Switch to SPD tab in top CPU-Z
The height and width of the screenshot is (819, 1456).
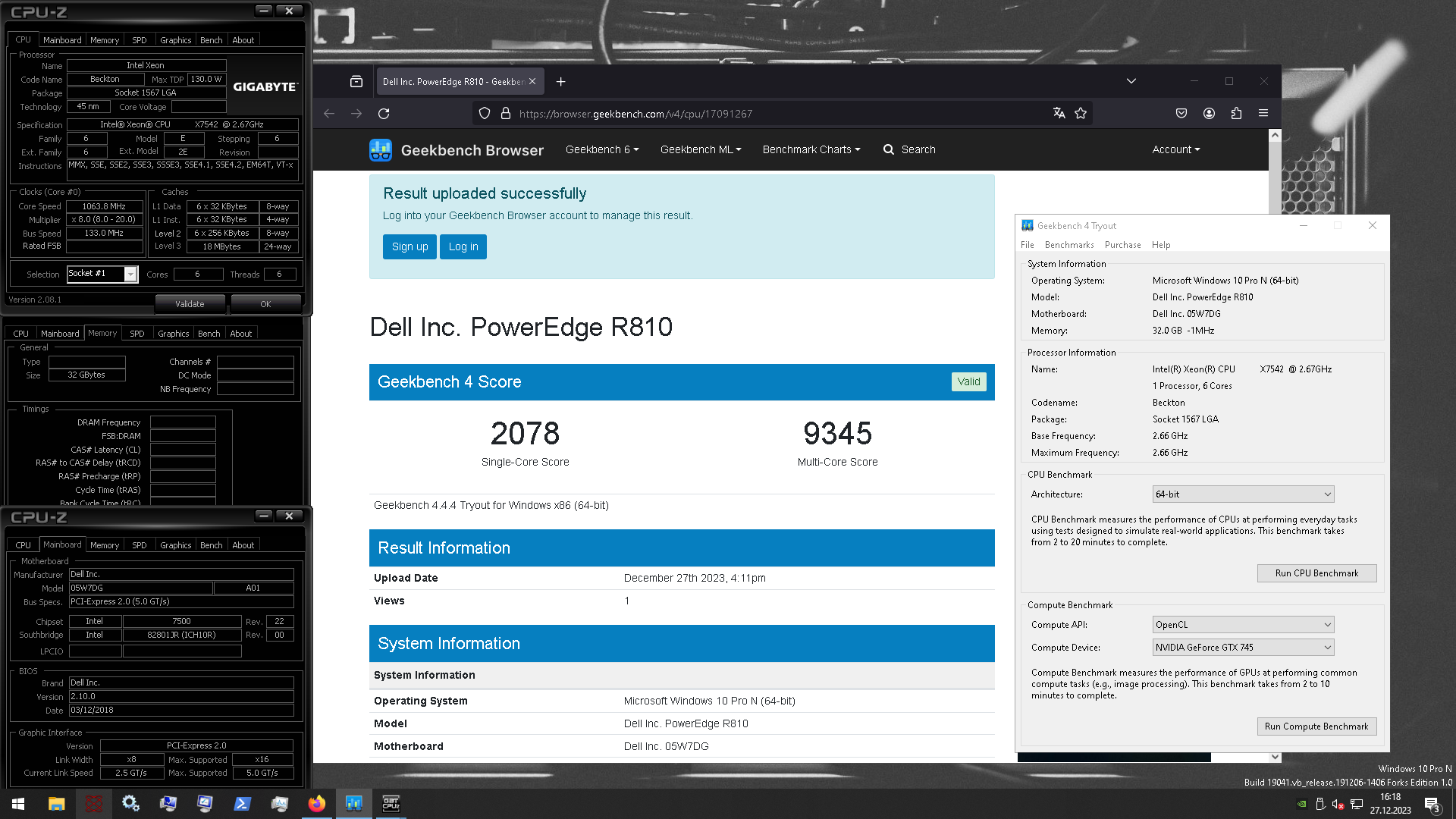[140, 40]
